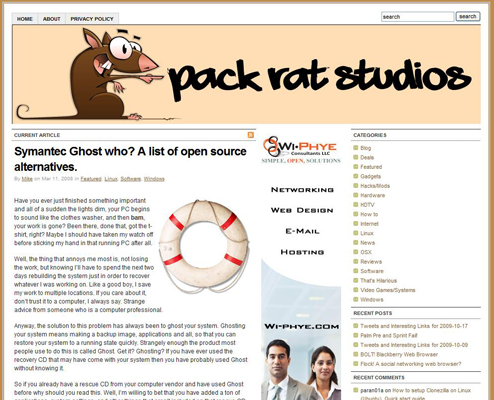Open the OSX category
The height and width of the screenshot is (400, 494).
(x=366, y=252)
